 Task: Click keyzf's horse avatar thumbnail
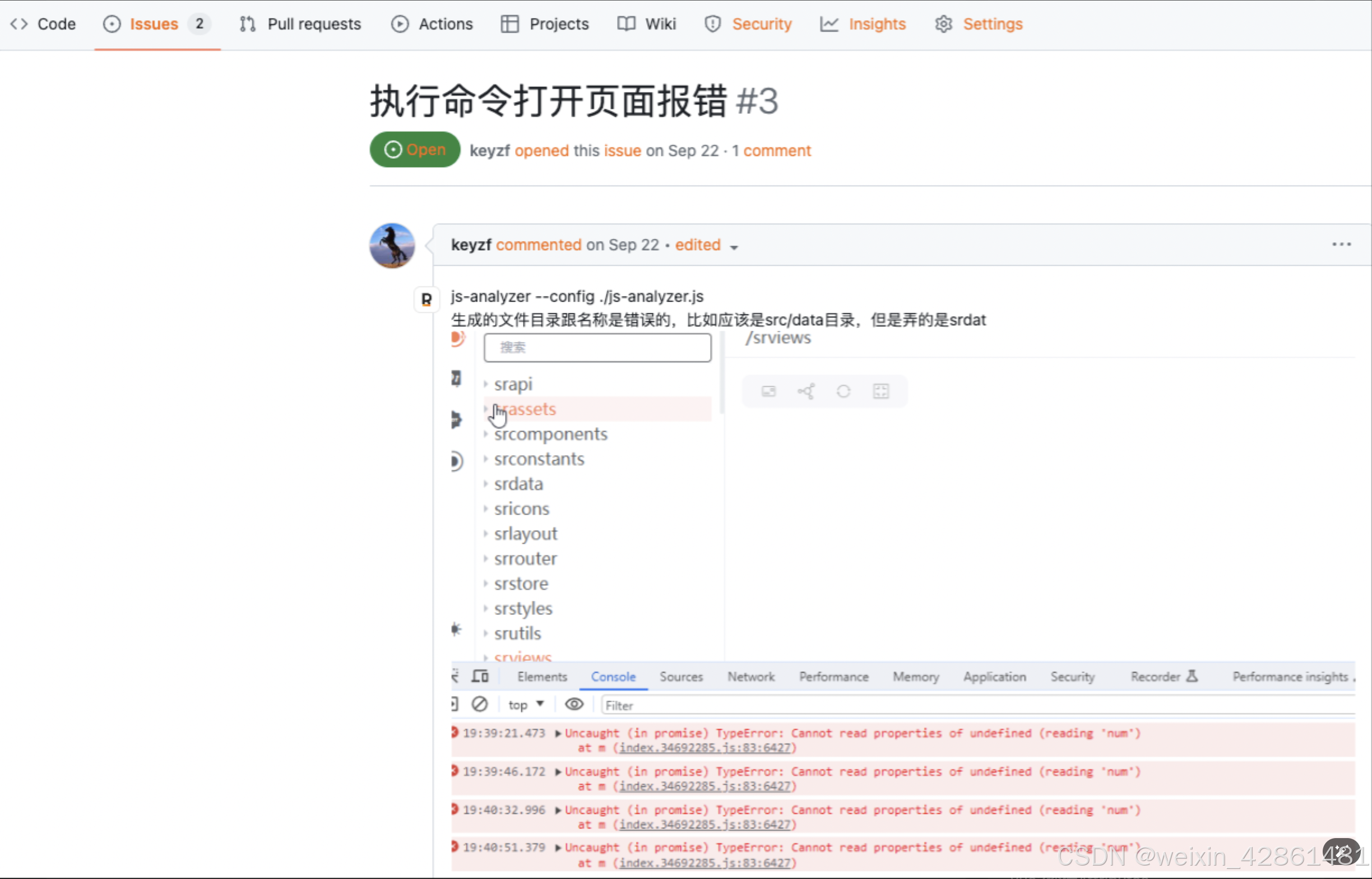point(392,246)
